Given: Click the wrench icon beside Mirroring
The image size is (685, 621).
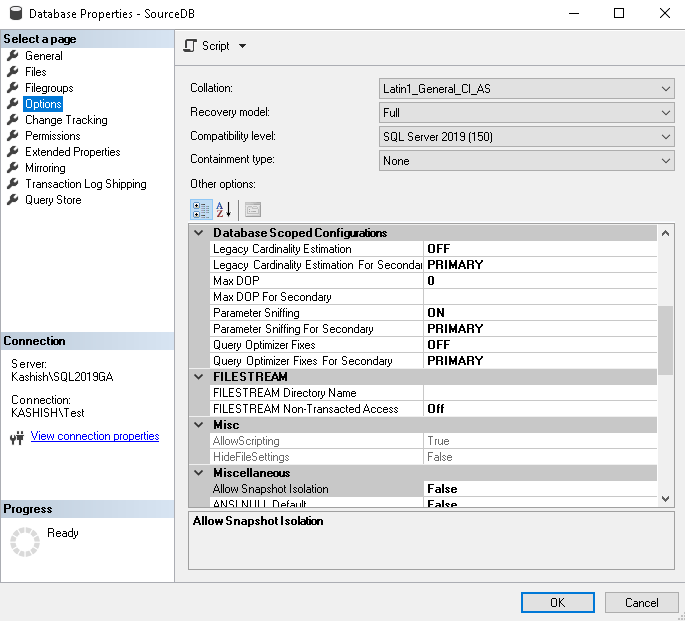Looking at the screenshot, I should 13,168.
